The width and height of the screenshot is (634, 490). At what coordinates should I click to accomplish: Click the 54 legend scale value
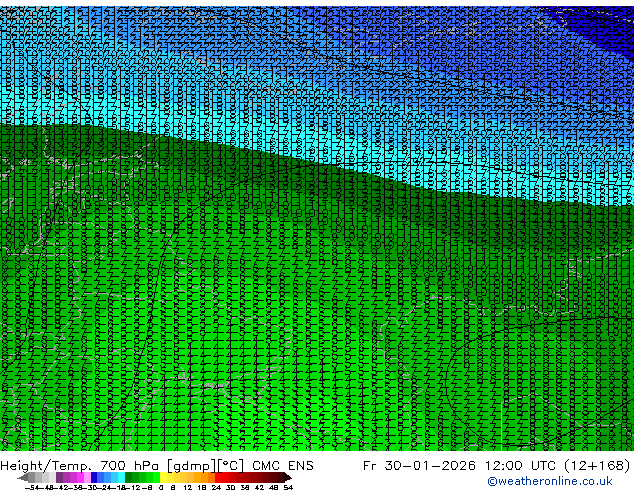coord(288,487)
